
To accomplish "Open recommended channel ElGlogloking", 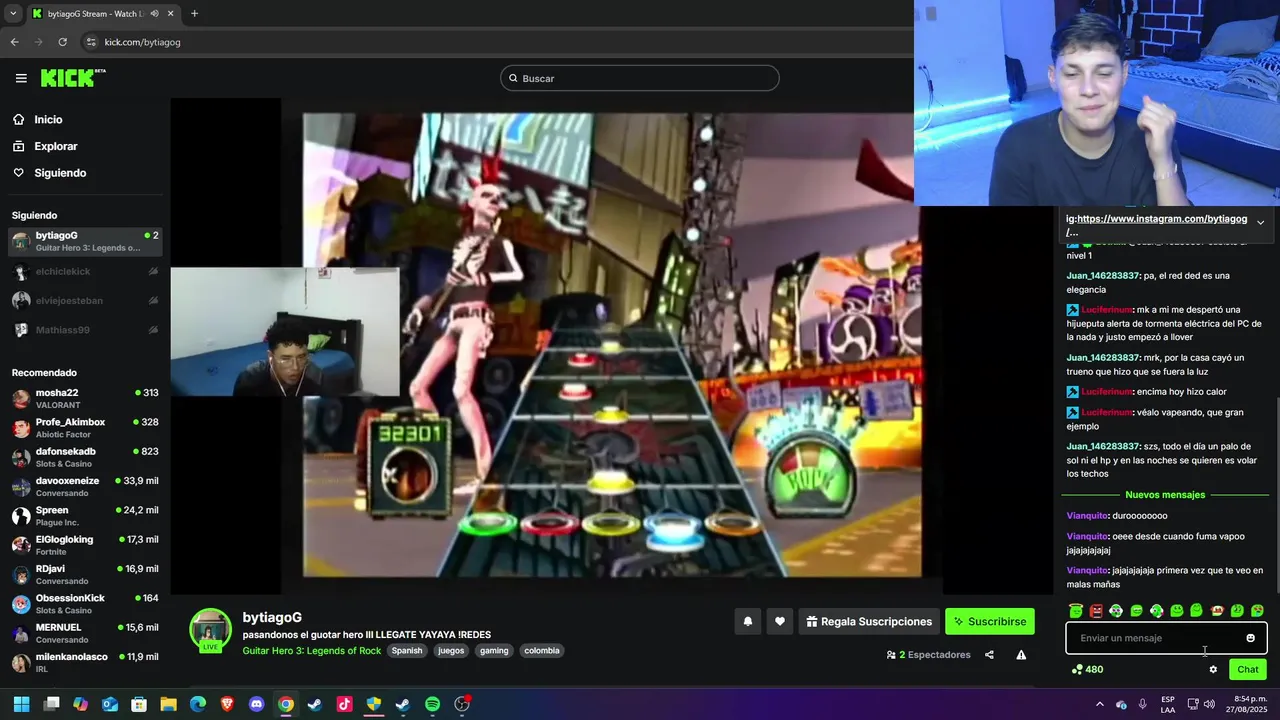I will (x=85, y=545).
